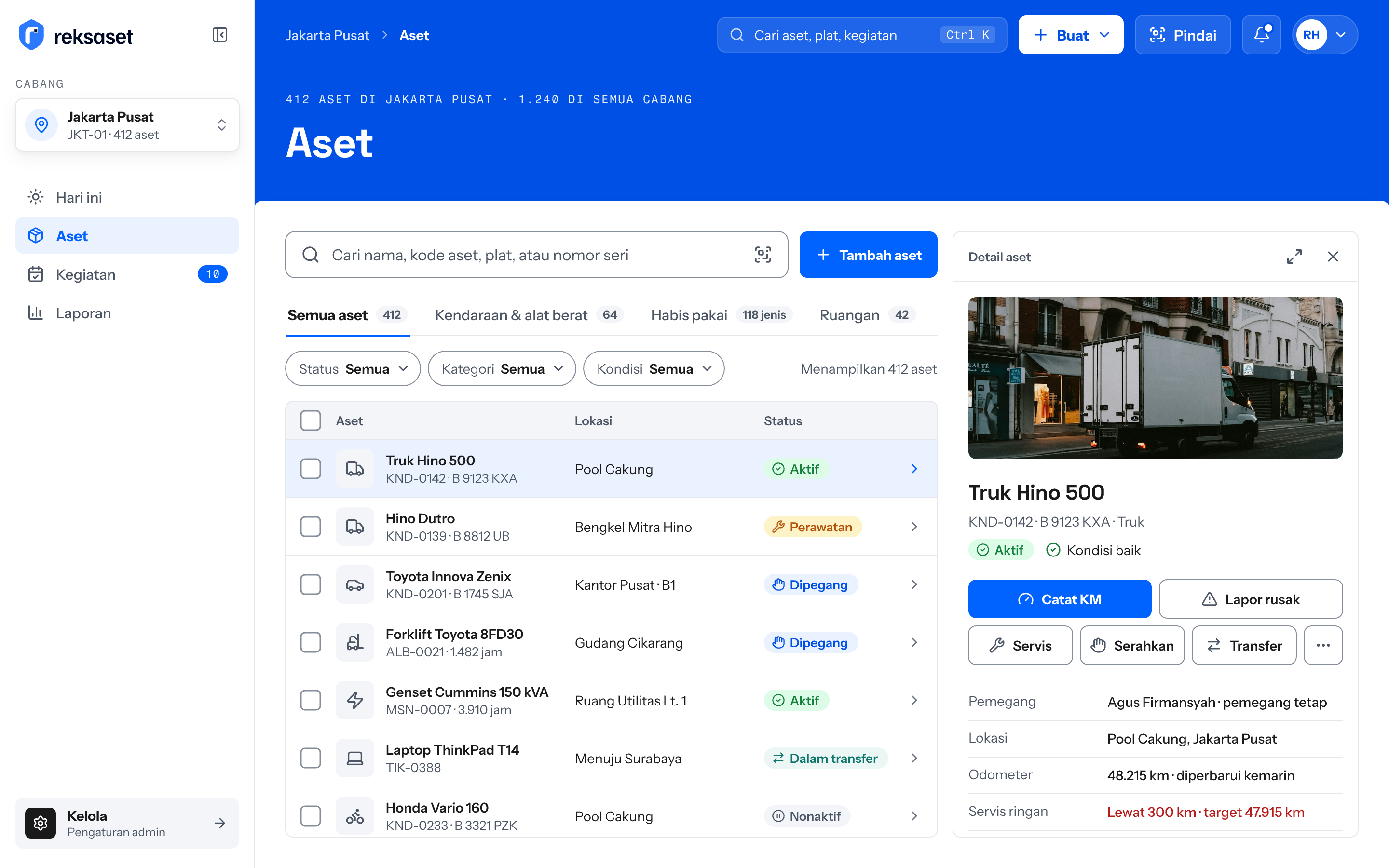Open Kelola Pengaturan admin
Screen dimensions: 1389x868
tap(127, 823)
